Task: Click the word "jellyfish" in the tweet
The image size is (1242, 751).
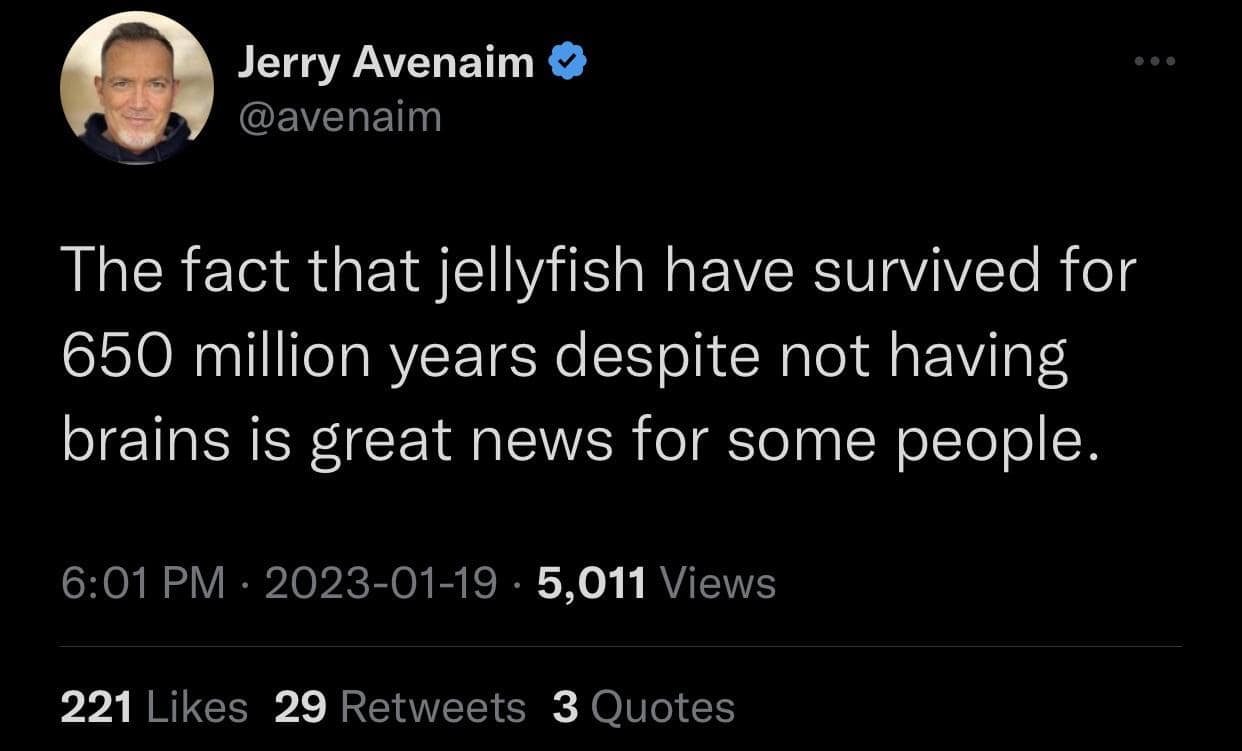Action: 536,274
